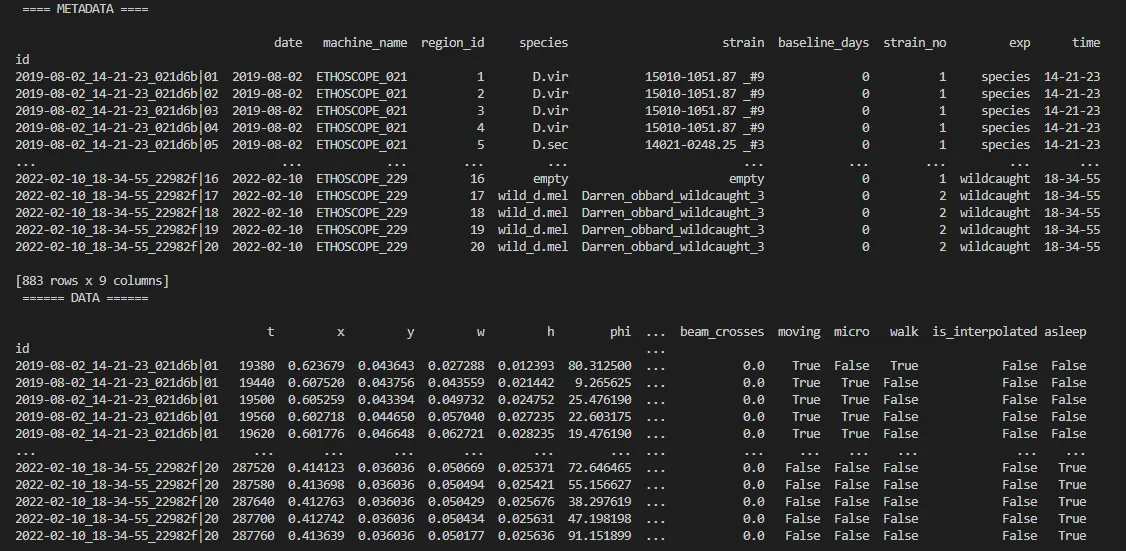Click the metadata date column header
This screenshot has height=551, width=1126.
(x=288, y=42)
